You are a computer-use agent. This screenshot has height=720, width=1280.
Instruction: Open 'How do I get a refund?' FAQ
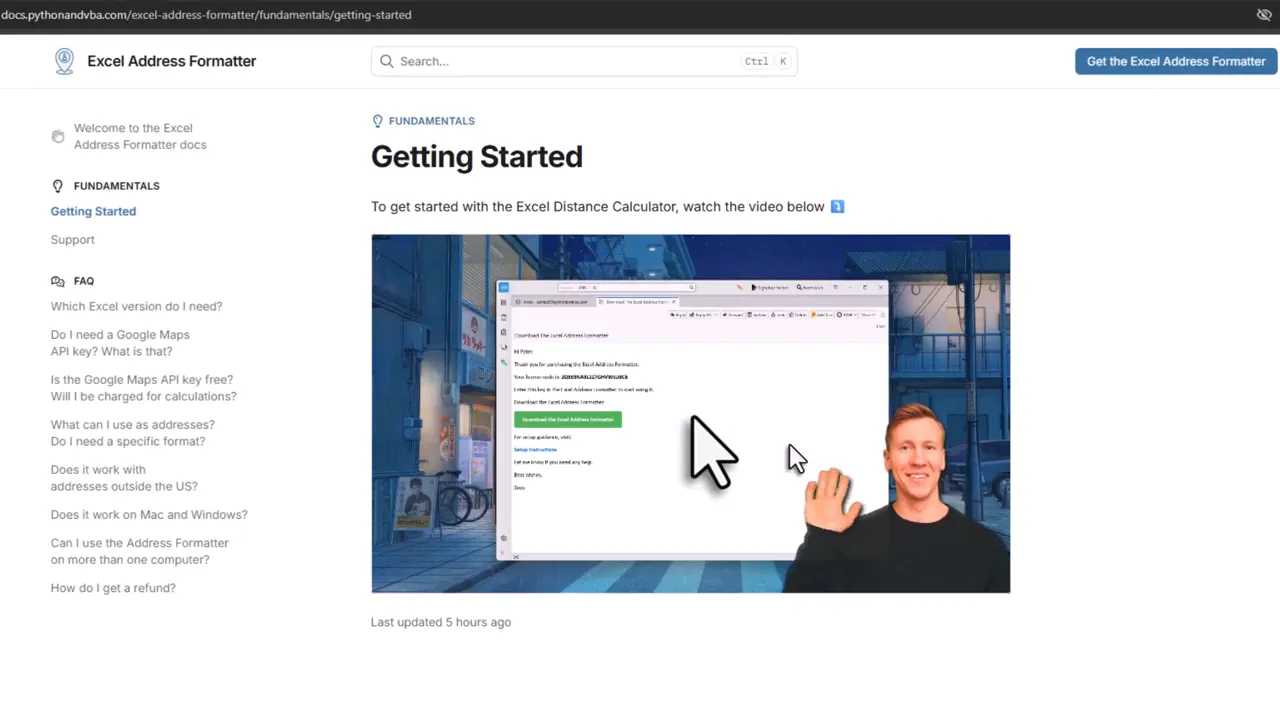pyautogui.click(x=113, y=588)
